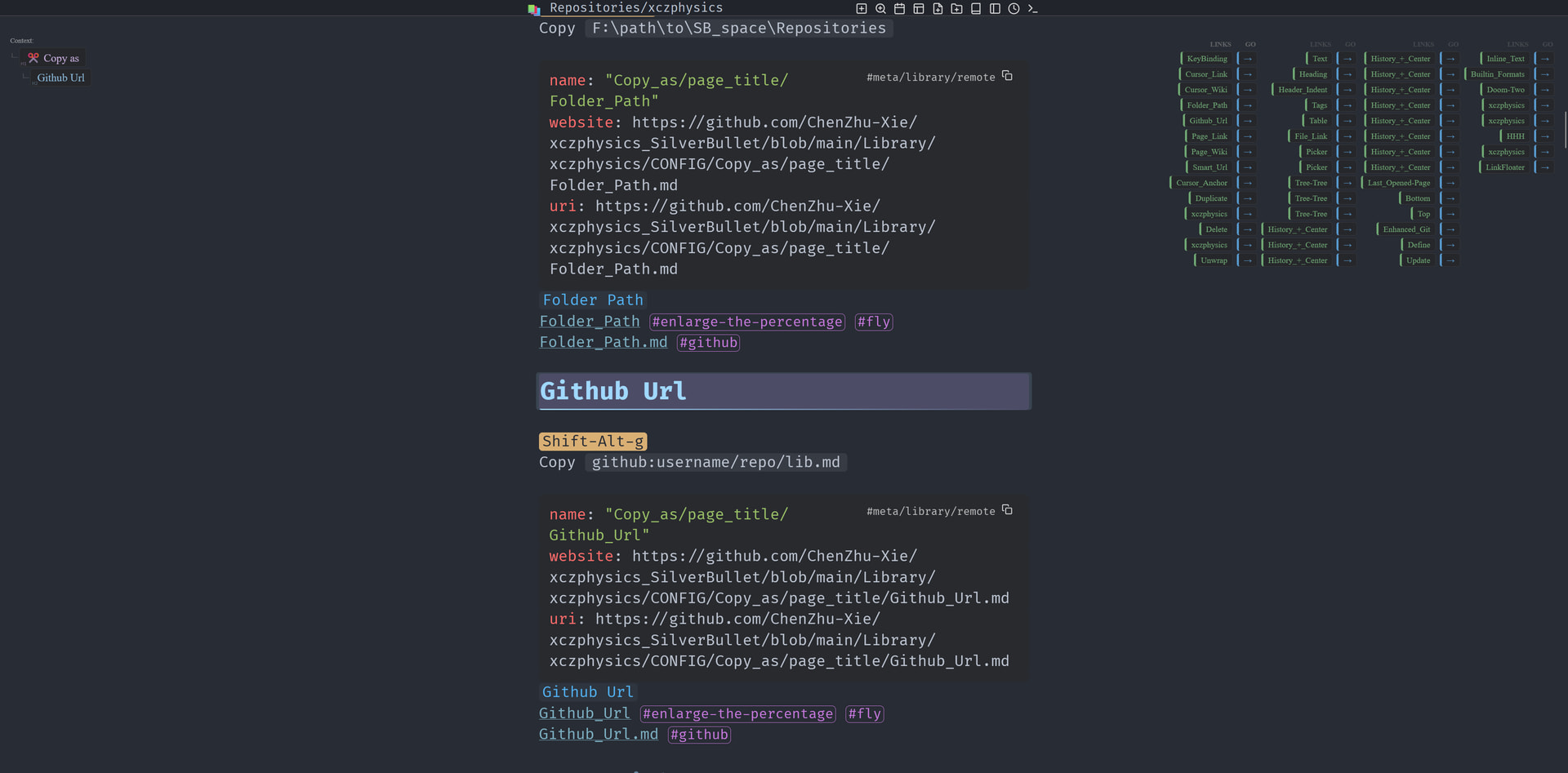This screenshot has width=1568, height=773.
Task: Click the new folder-plus icon
Action: click(x=956, y=9)
